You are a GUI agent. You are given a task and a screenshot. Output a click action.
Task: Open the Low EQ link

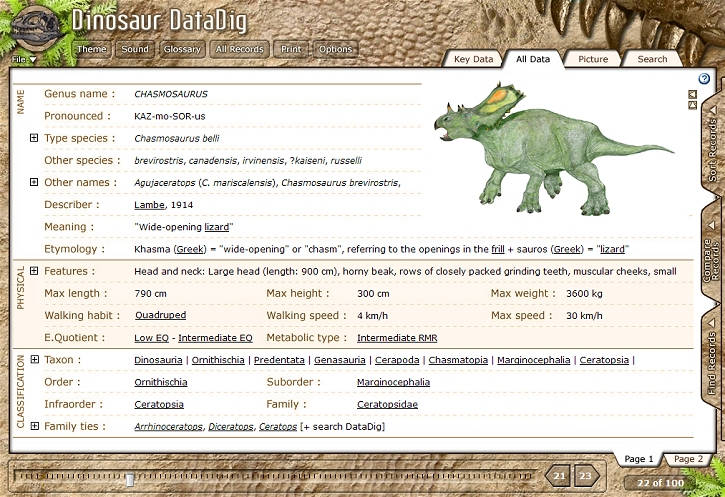pos(151,338)
